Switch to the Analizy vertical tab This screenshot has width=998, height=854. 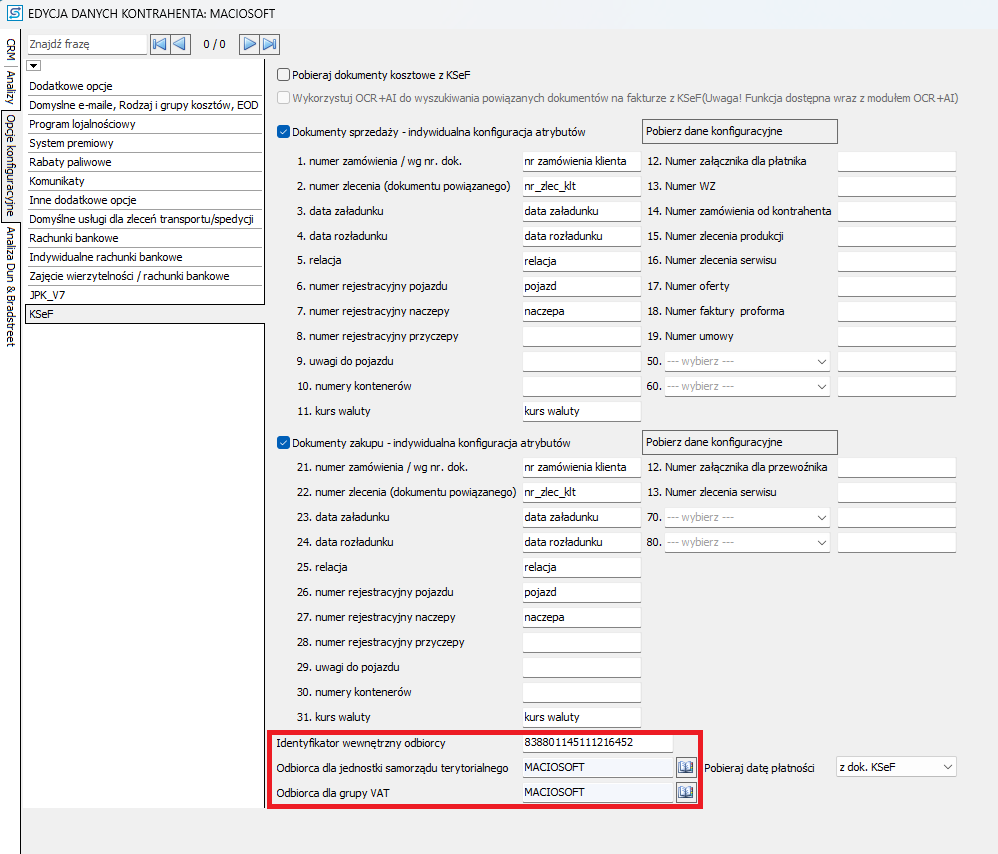click(10, 87)
